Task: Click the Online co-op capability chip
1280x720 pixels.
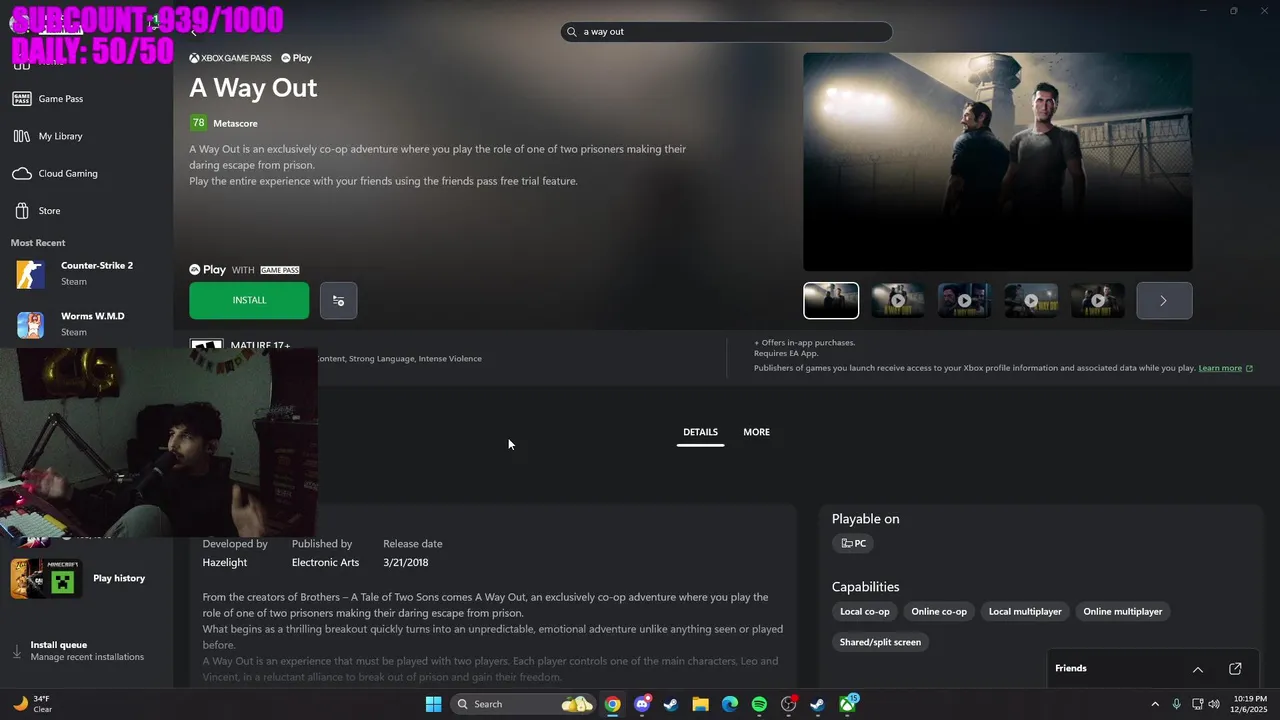Action: 939,611
